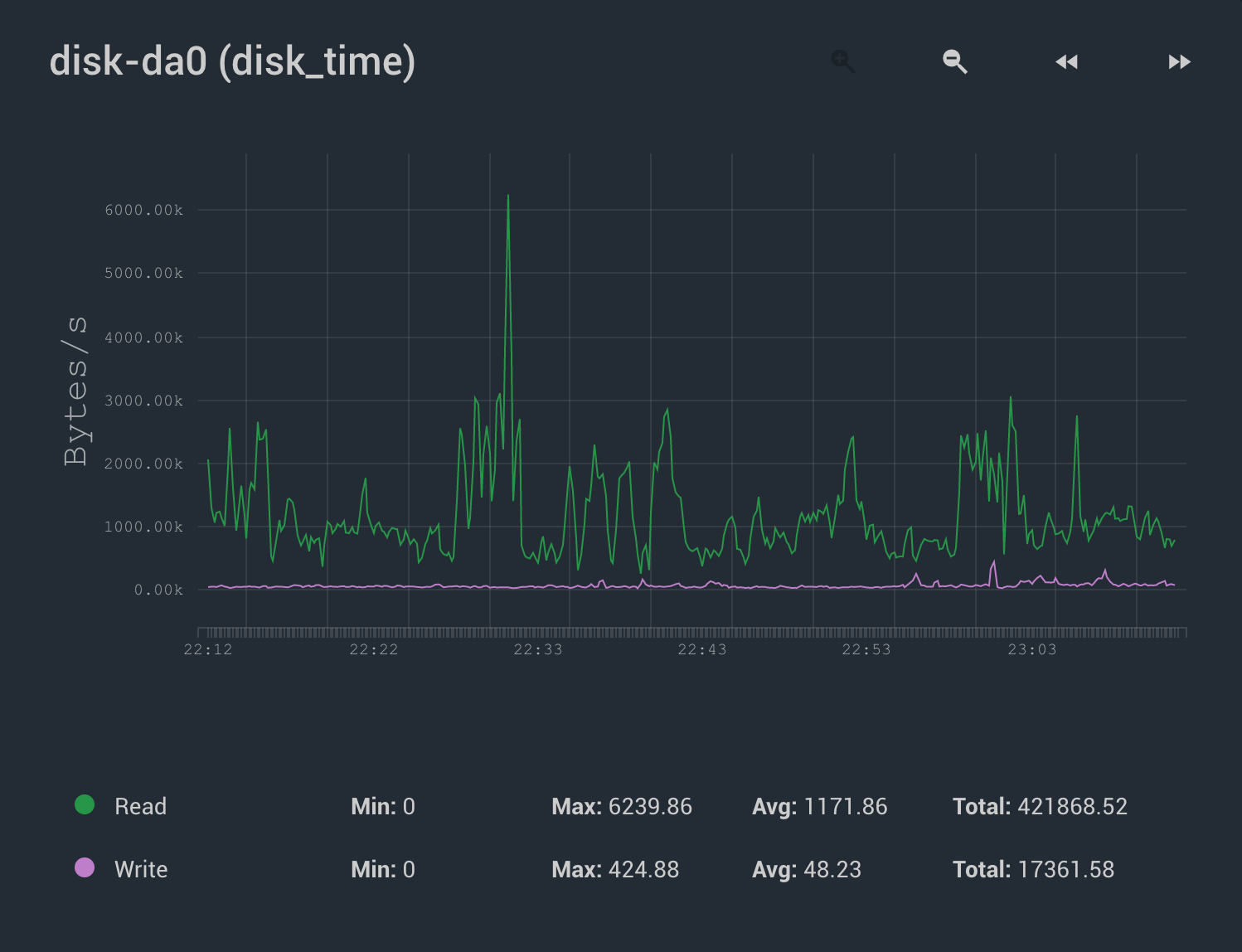Image resolution: width=1242 pixels, height=952 pixels.
Task: Select the 22:12 time axis label
Action: click(x=208, y=649)
